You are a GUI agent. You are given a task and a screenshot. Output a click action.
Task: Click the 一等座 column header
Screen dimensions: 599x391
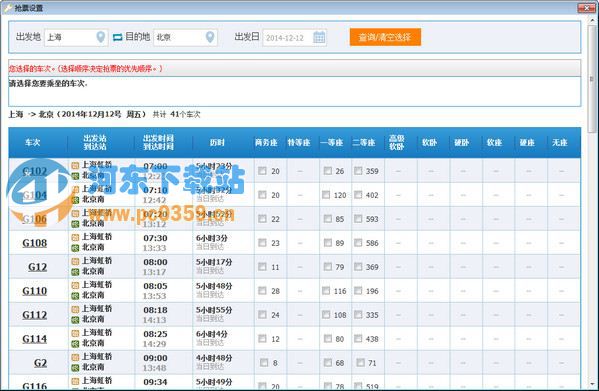332,142
